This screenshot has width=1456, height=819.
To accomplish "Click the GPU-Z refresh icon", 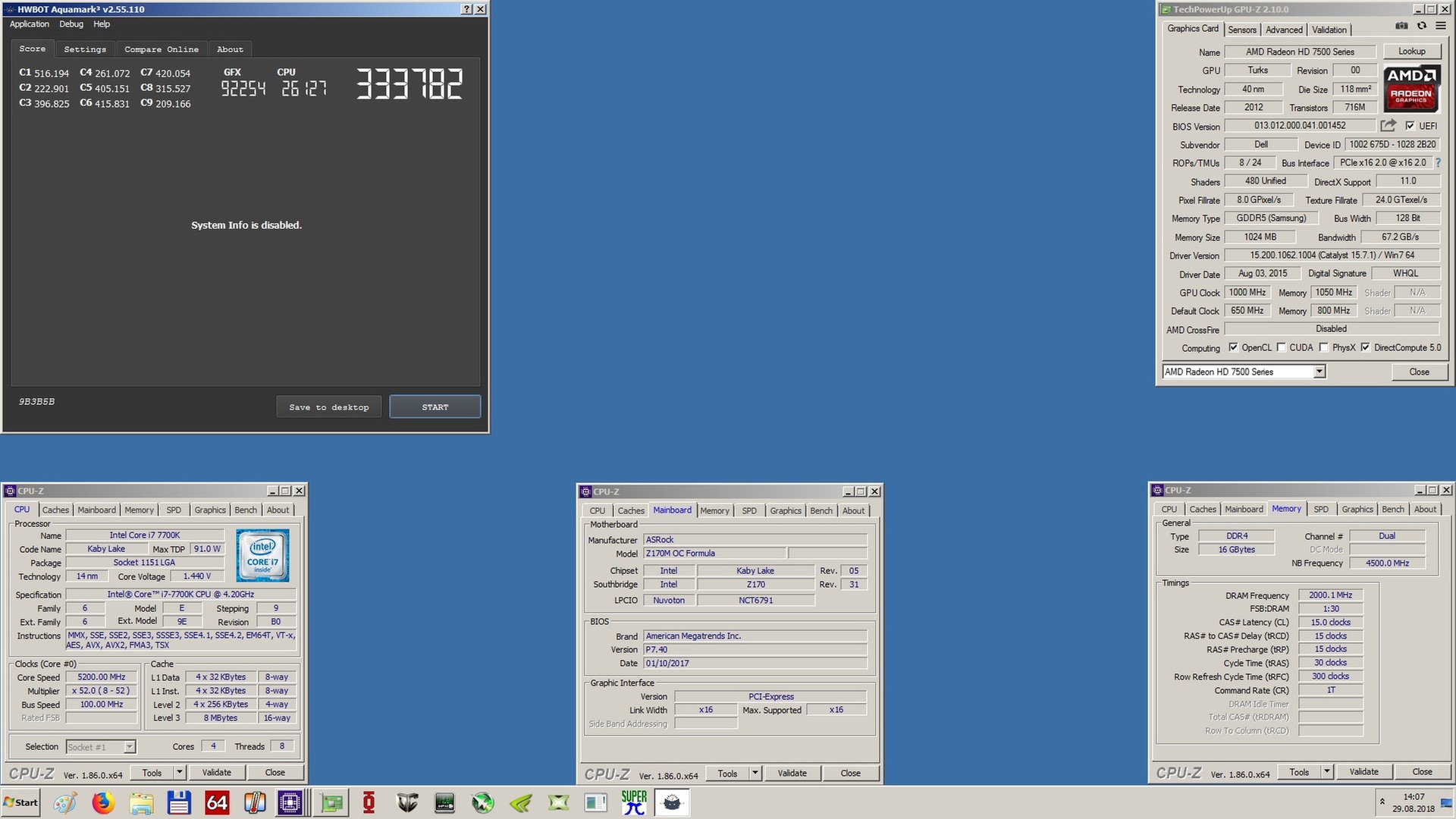I will pyautogui.click(x=1422, y=26).
